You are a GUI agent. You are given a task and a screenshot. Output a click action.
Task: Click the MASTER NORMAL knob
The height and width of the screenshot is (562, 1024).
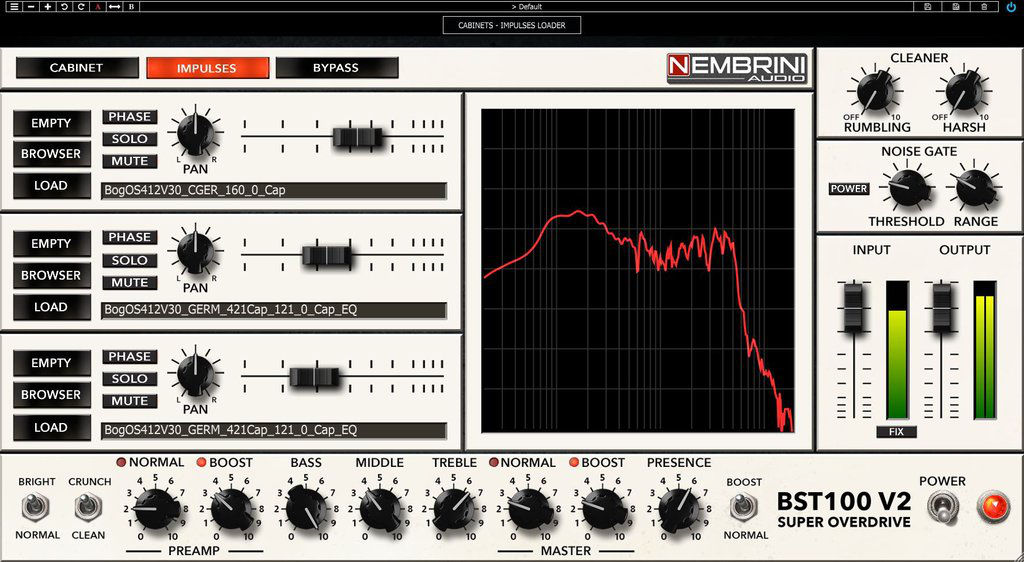click(529, 508)
